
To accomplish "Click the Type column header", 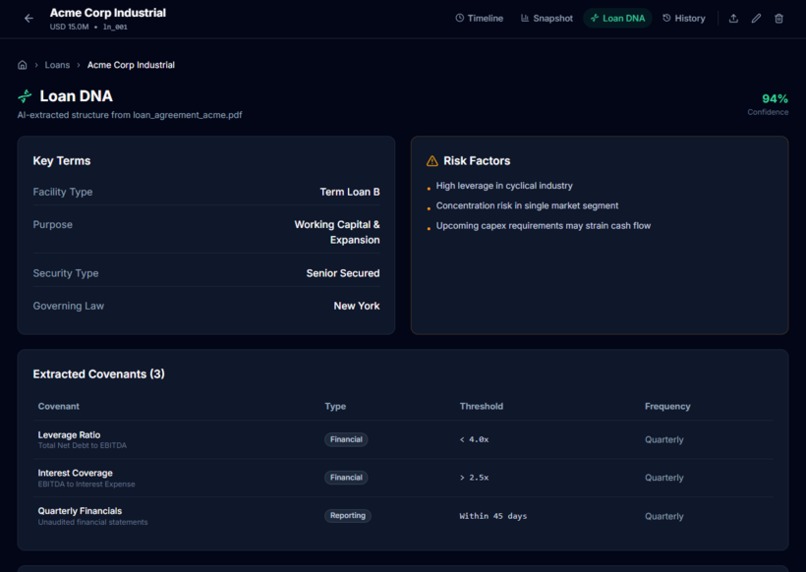I will [335, 406].
